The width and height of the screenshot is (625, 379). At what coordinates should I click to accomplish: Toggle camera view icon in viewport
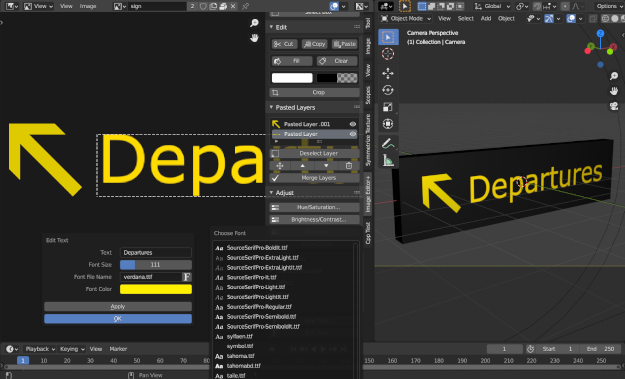coord(614,106)
